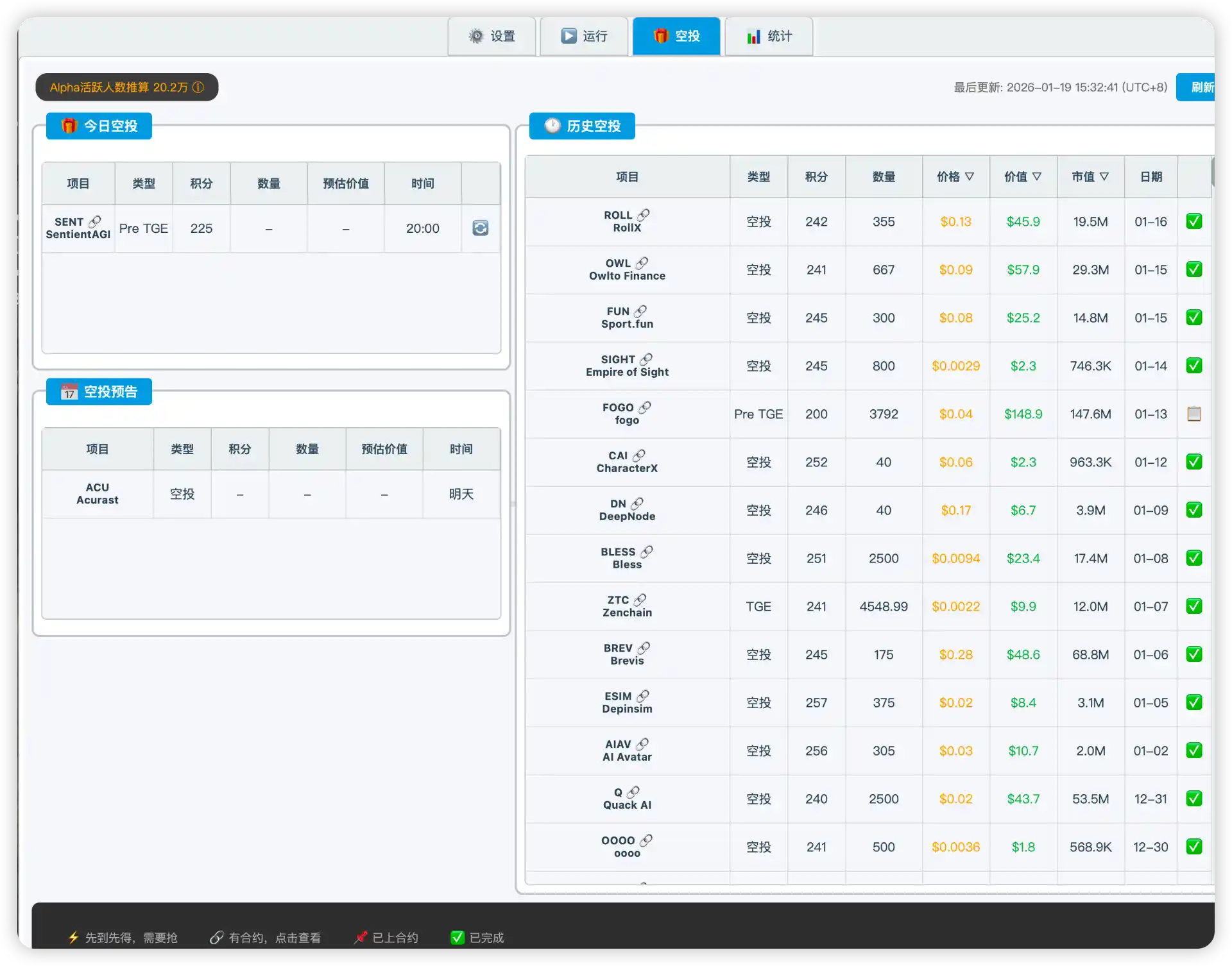The width and height of the screenshot is (1232, 966).
Task: Switch to the 统计 tab
Action: [769, 36]
